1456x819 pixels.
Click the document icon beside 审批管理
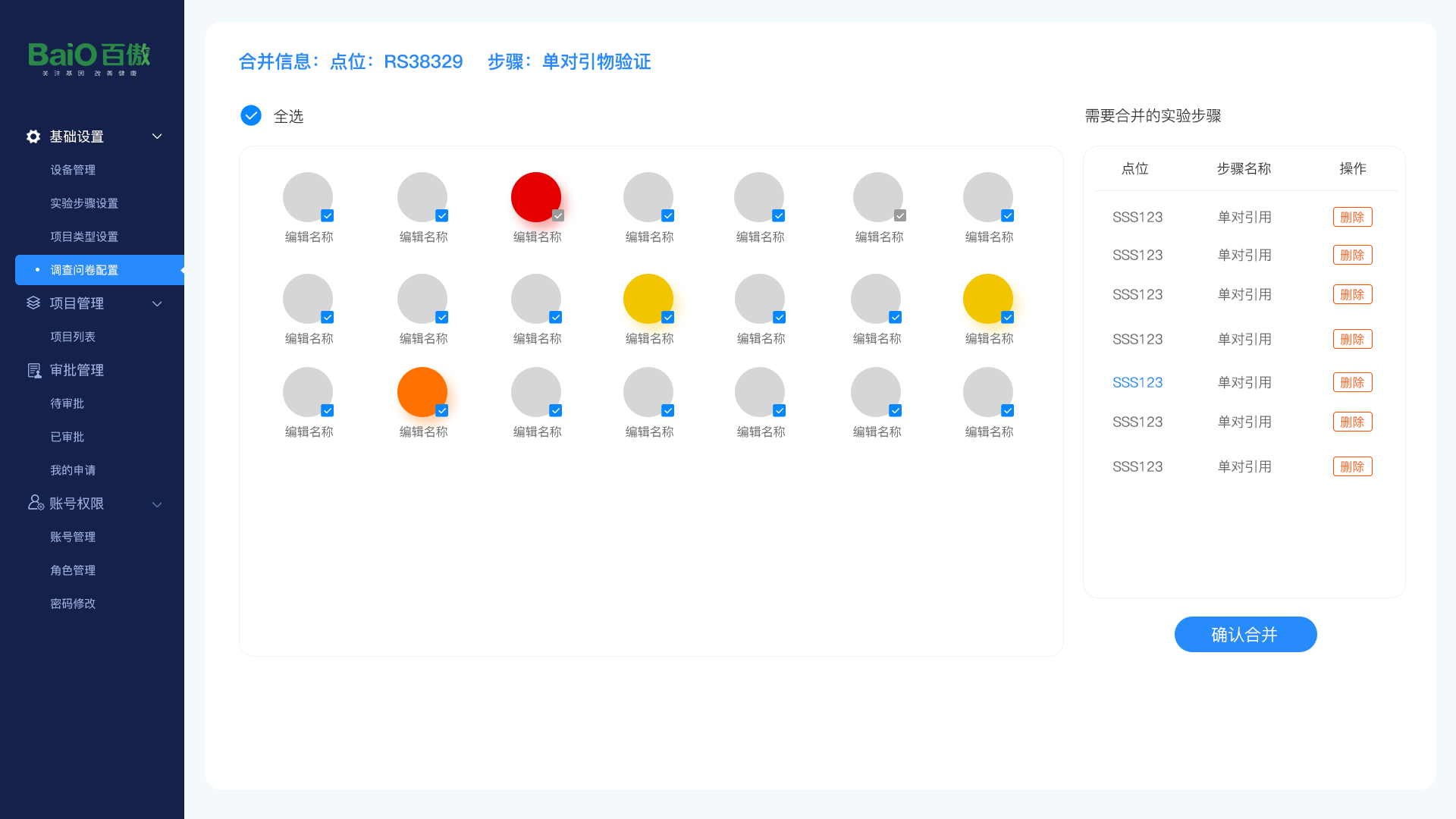pyautogui.click(x=34, y=370)
